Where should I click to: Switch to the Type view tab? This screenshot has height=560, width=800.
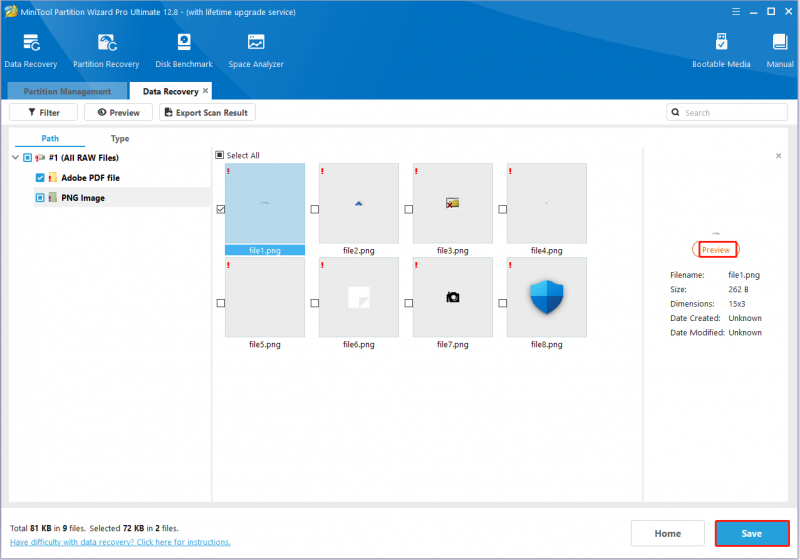(120, 138)
